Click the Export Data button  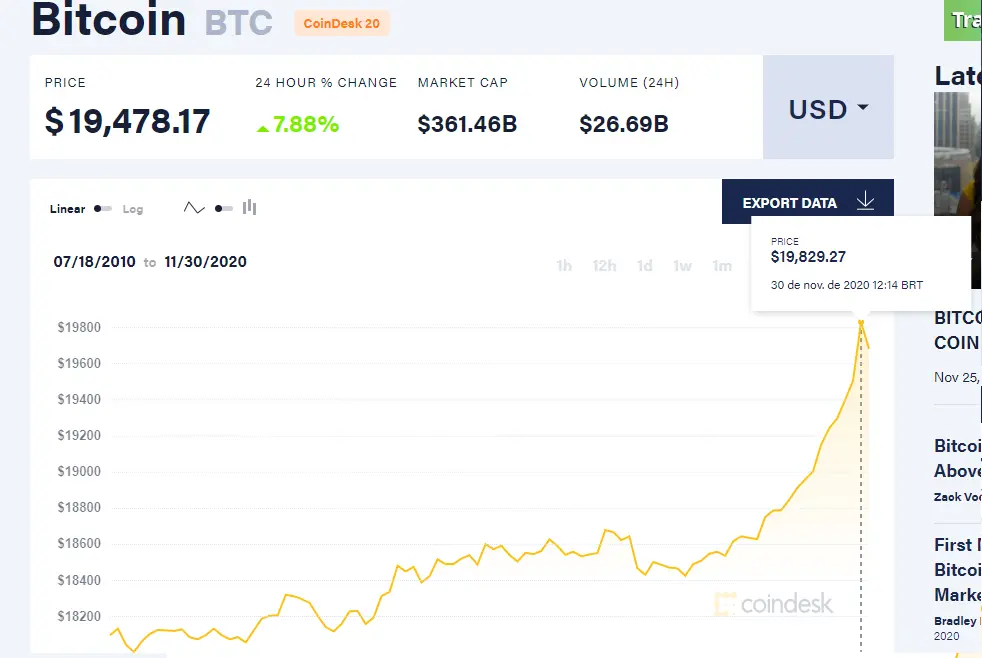tap(790, 203)
